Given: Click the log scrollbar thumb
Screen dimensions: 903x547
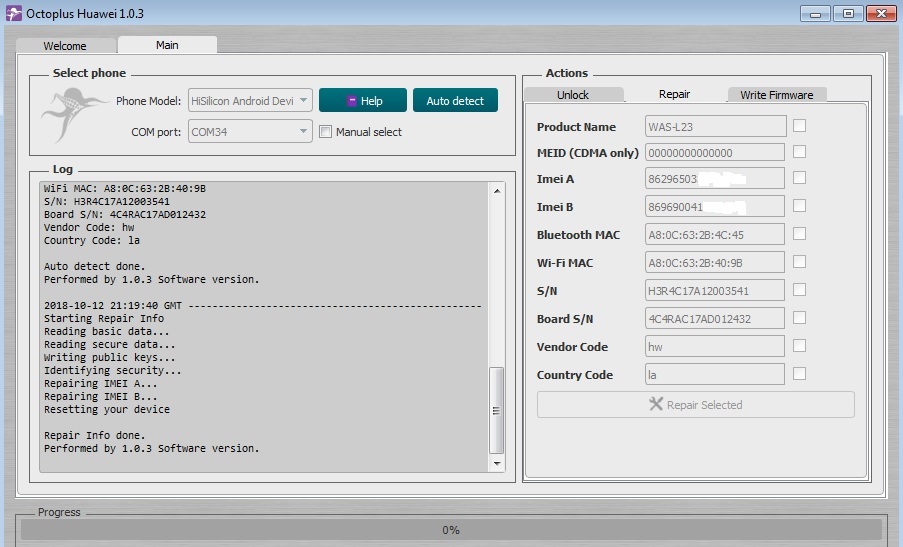Looking at the screenshot, I should 496,411.
